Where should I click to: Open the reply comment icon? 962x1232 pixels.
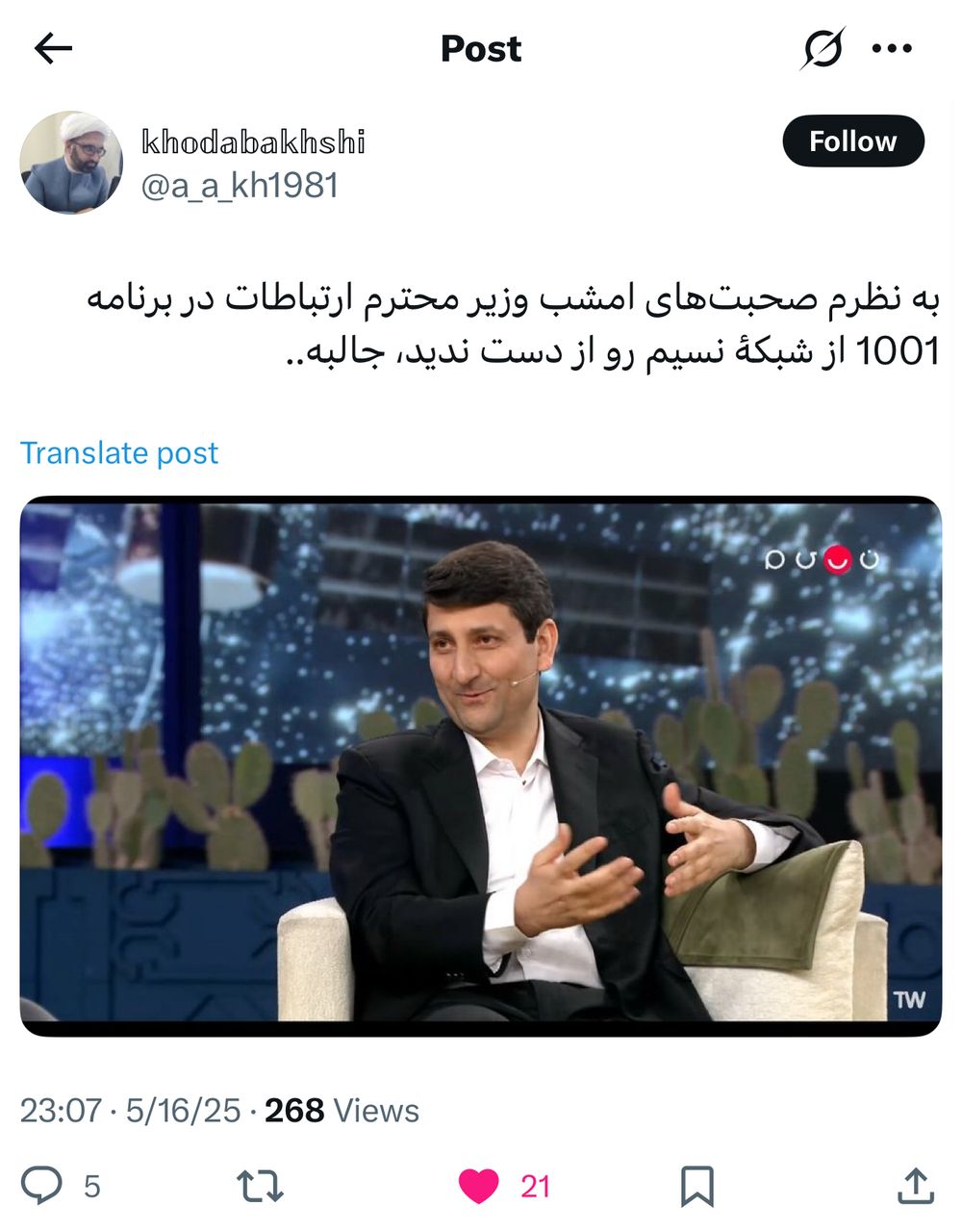(x=41, y=1186)
